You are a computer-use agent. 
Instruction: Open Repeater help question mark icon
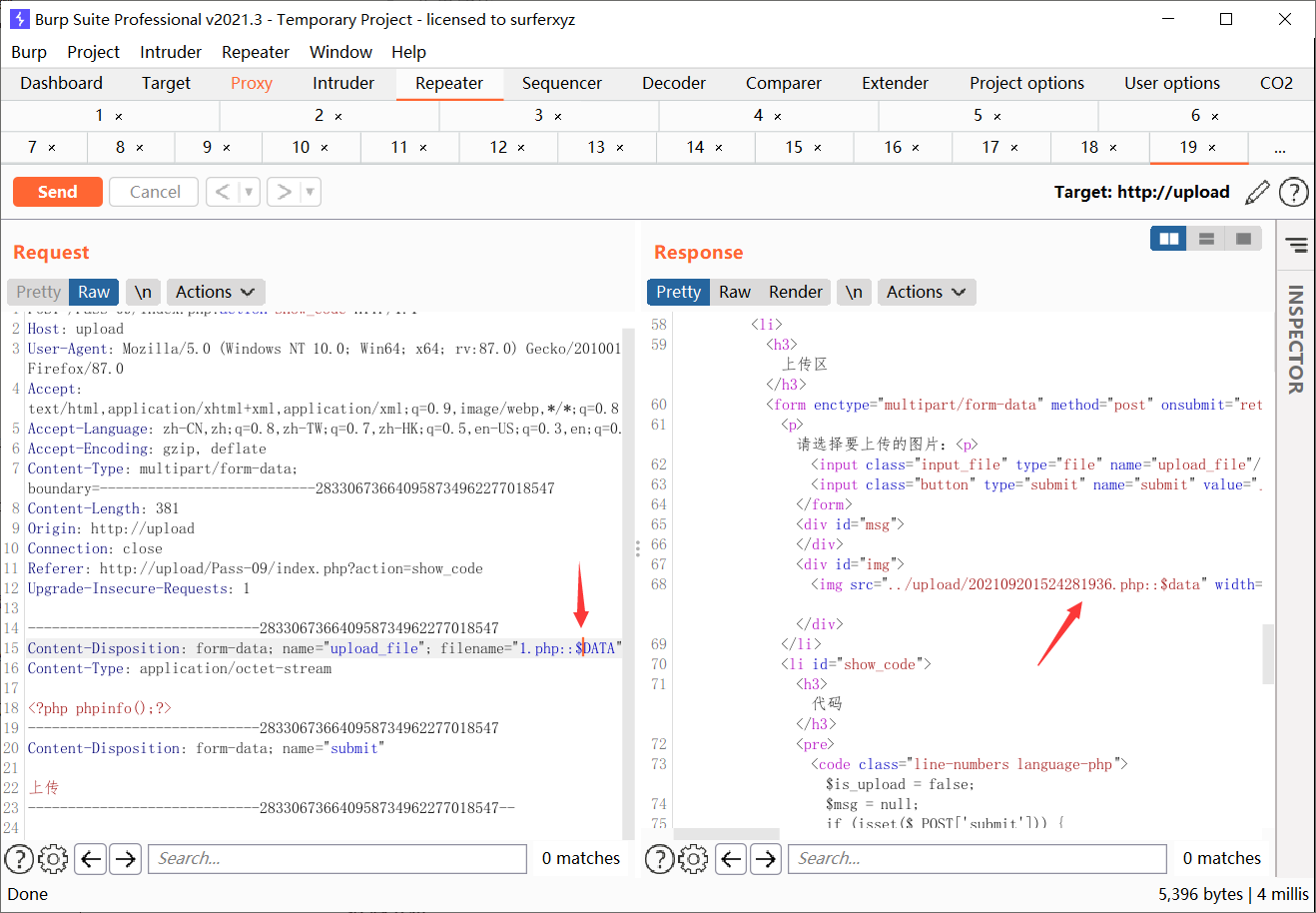point(1293,192)
